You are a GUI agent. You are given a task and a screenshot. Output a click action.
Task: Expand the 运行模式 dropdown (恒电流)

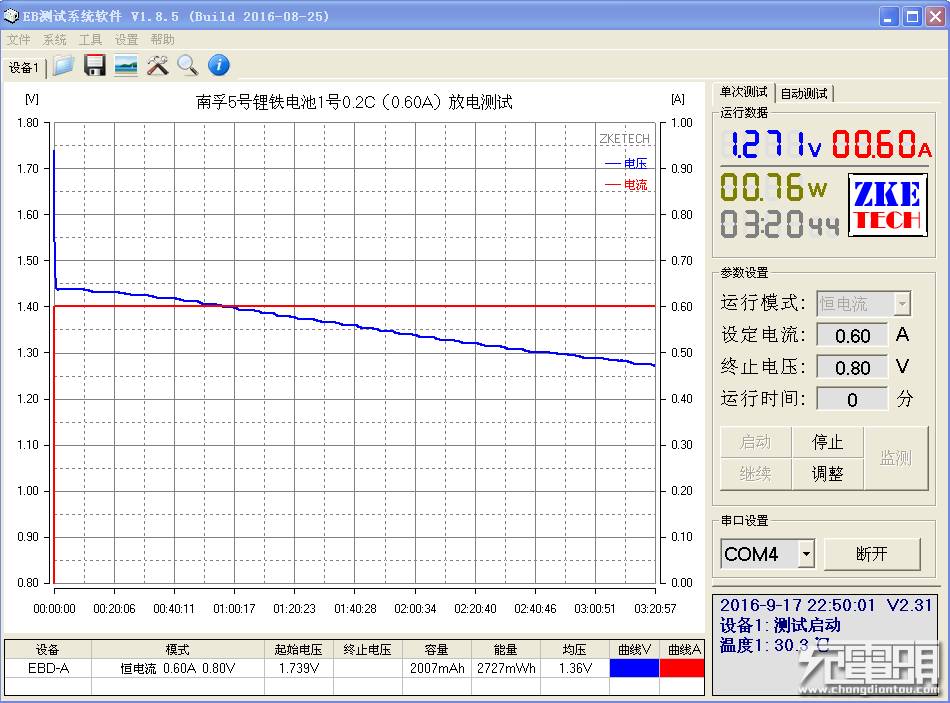(x=903, y=304)
